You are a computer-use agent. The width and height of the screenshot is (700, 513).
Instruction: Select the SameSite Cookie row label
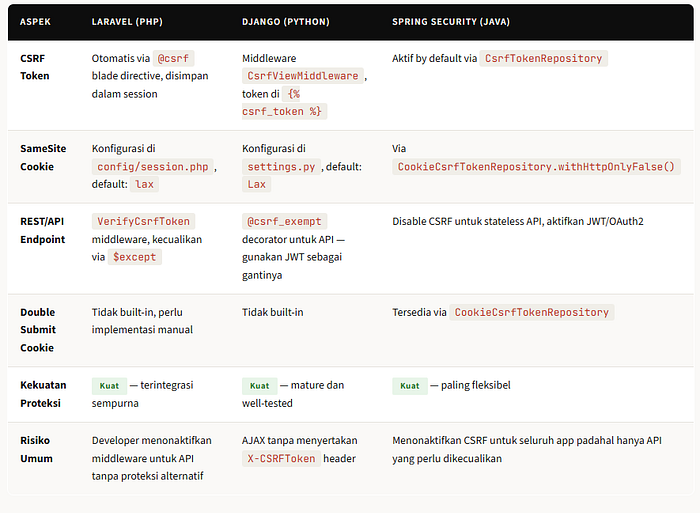click(x=43, y=158)
